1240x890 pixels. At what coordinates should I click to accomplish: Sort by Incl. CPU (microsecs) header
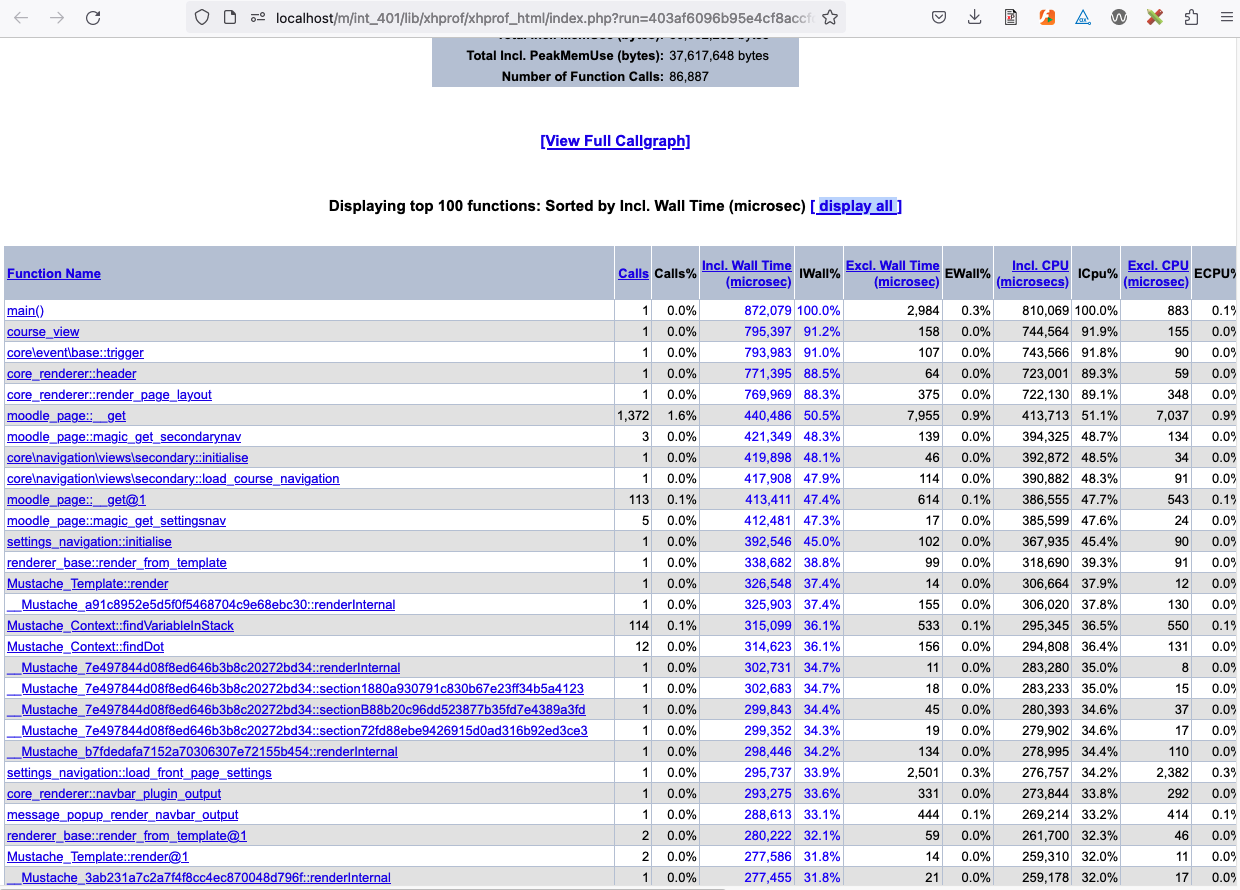click(1033, 273)
